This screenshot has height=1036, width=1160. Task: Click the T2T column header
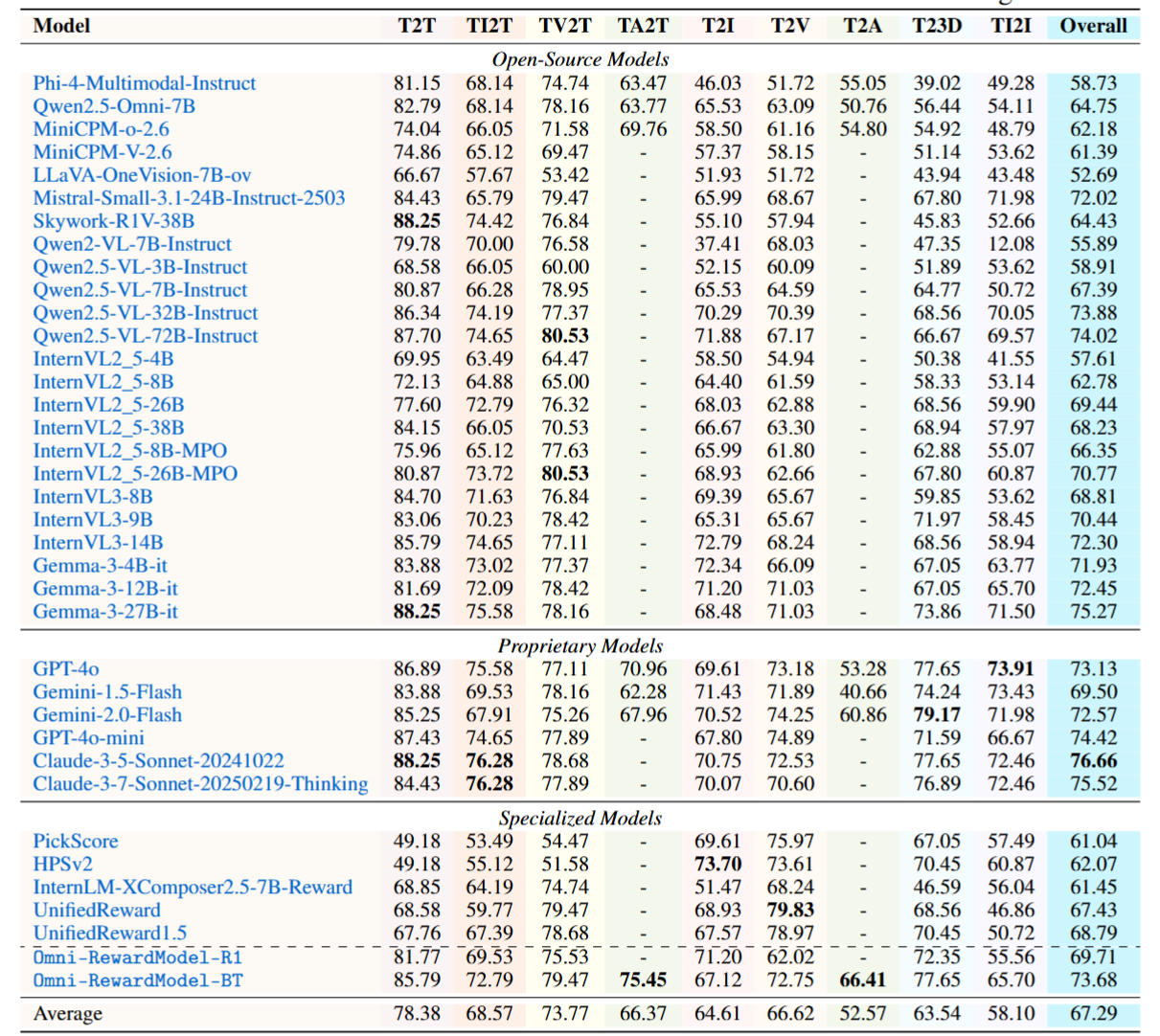click(417, 26)
